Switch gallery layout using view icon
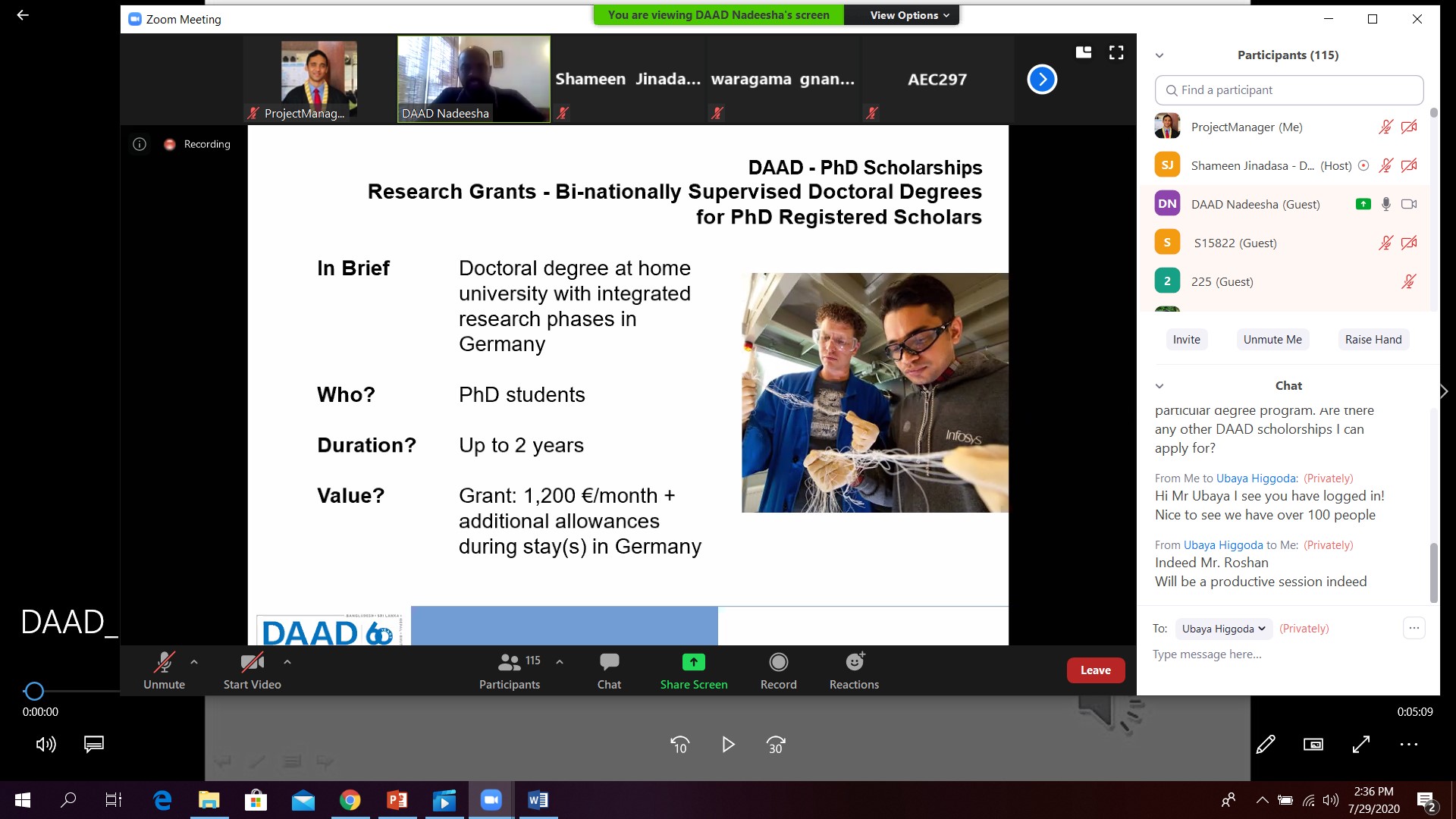 tap(1084, 52)
